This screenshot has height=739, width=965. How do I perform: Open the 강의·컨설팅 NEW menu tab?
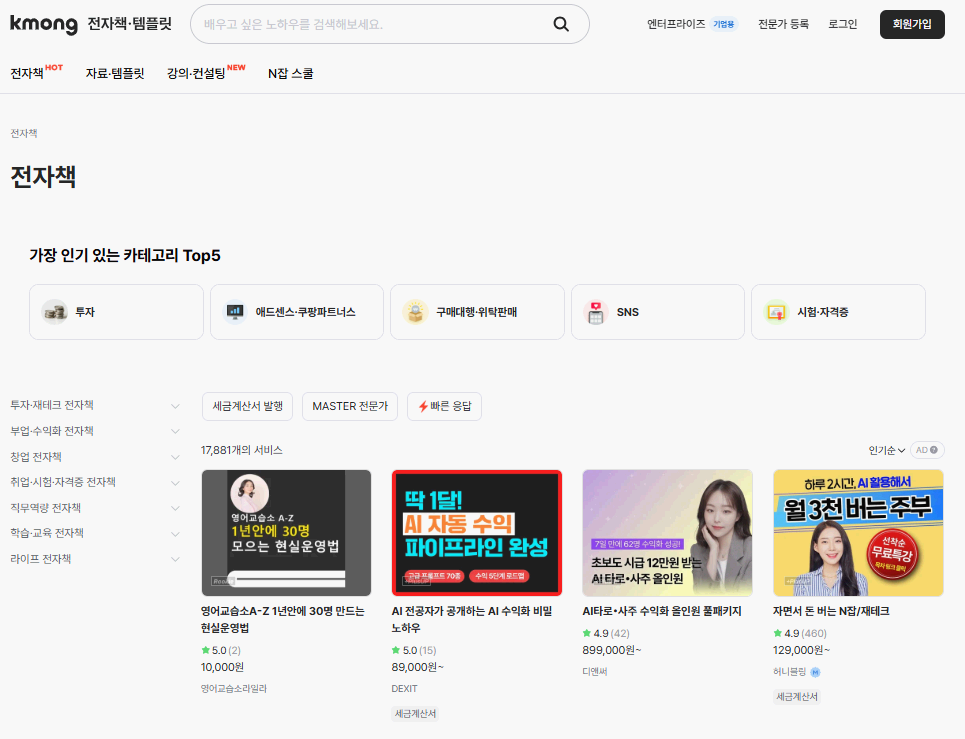(x=206, y=73)
